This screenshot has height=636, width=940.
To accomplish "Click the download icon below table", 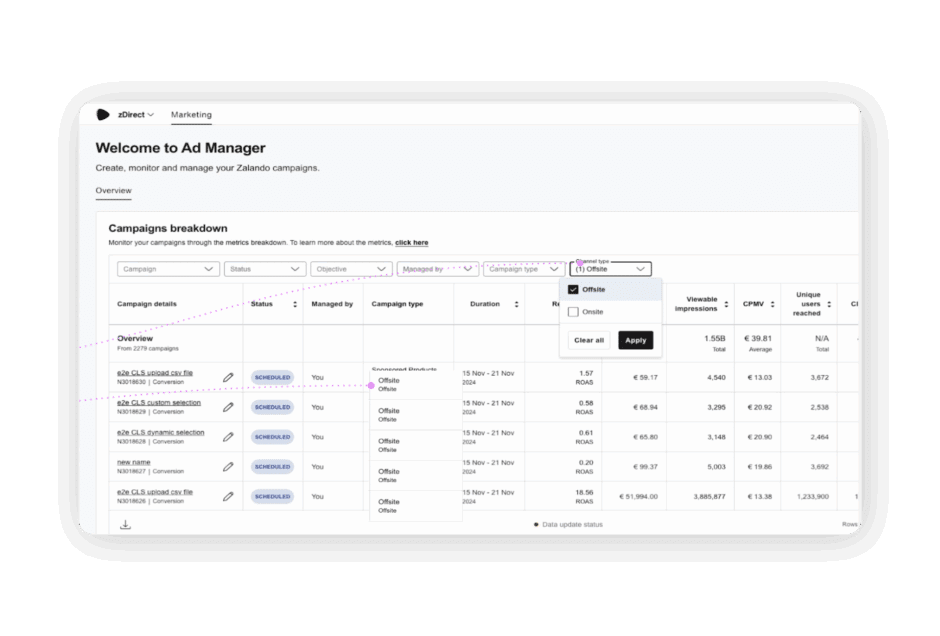I will click(125, 525).
